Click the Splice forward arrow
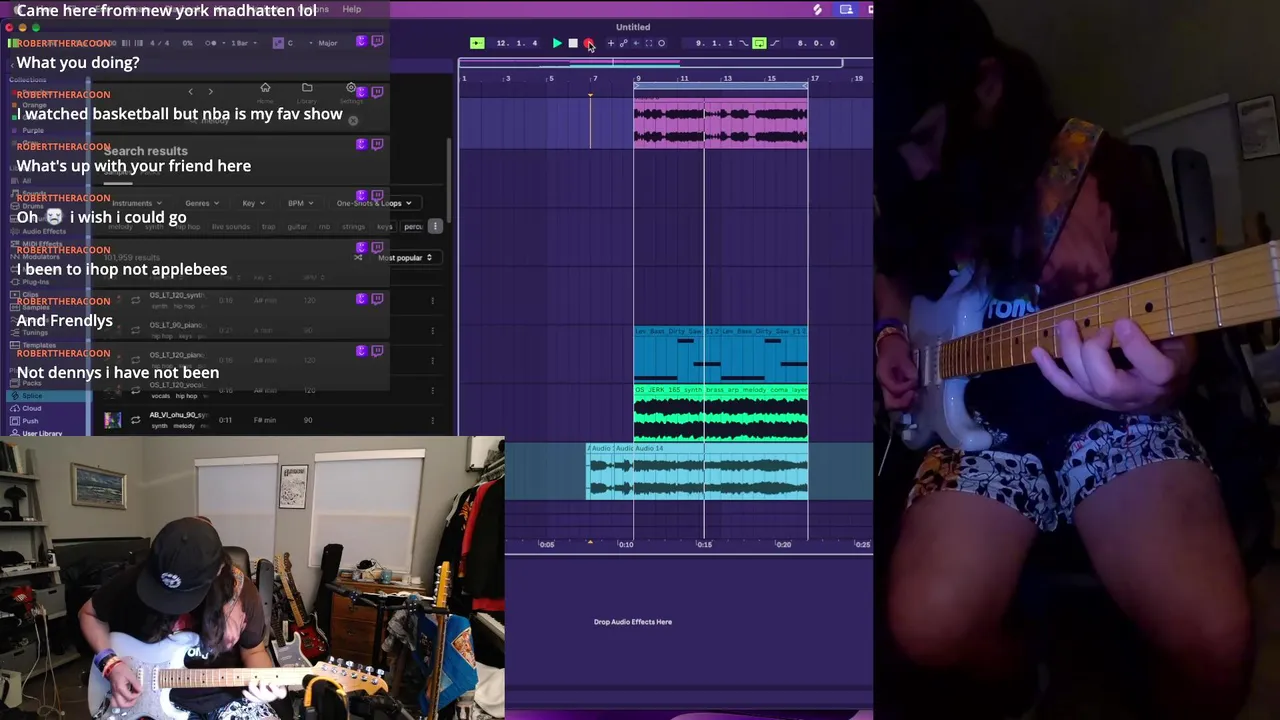 210,92
